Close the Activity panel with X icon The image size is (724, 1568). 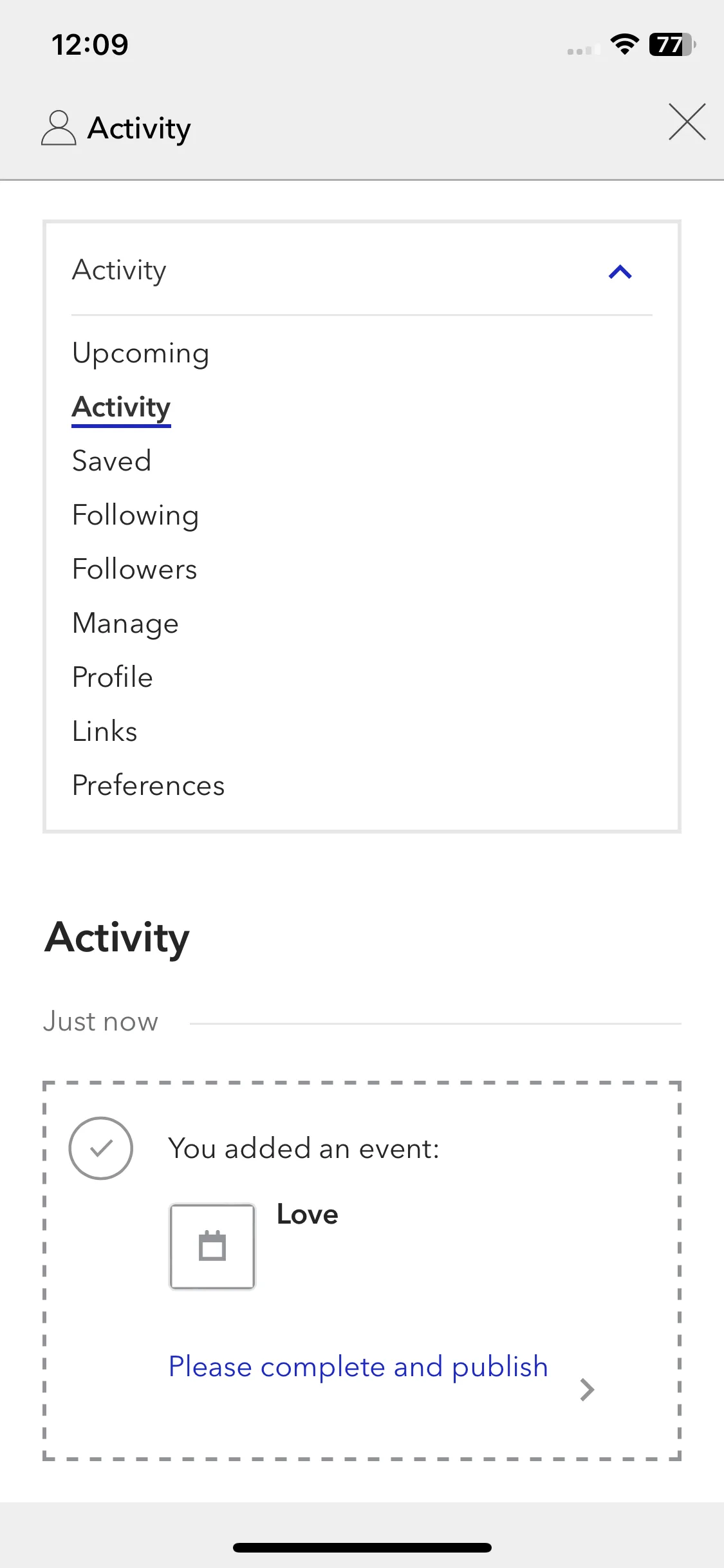click(x=687, y=122)
